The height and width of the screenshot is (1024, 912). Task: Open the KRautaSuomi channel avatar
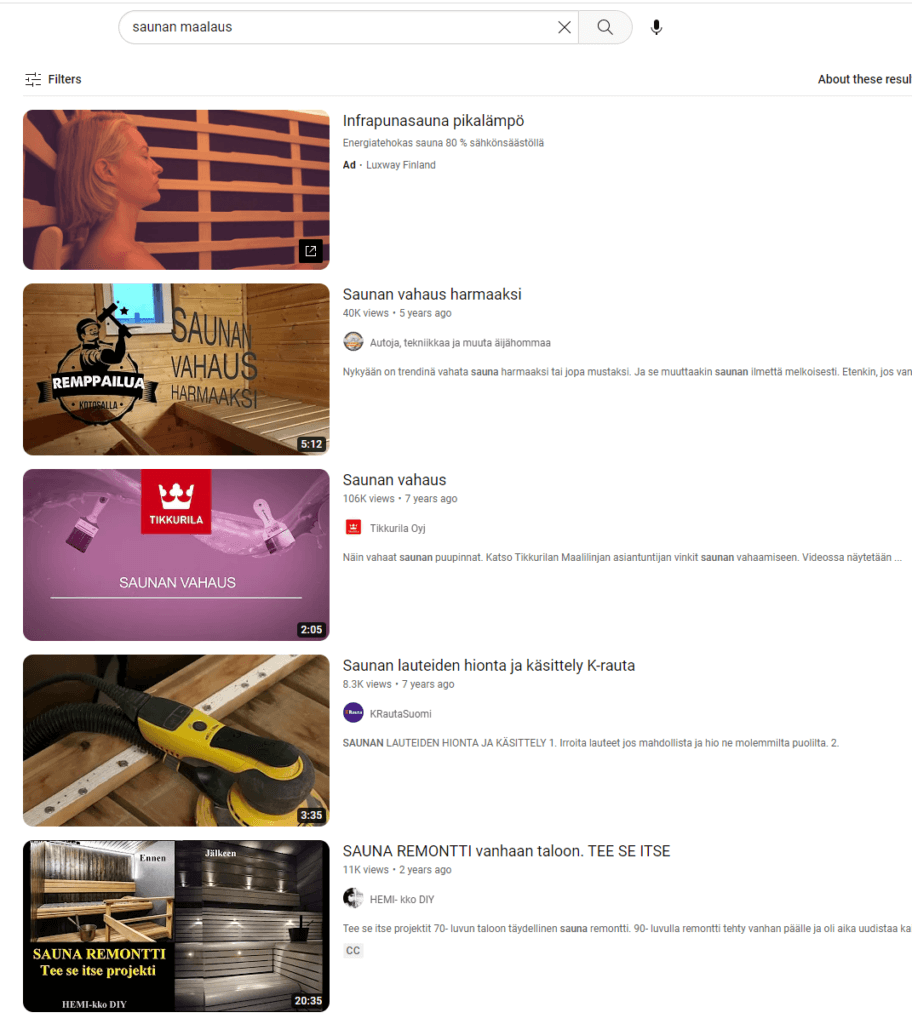[353, 713]
